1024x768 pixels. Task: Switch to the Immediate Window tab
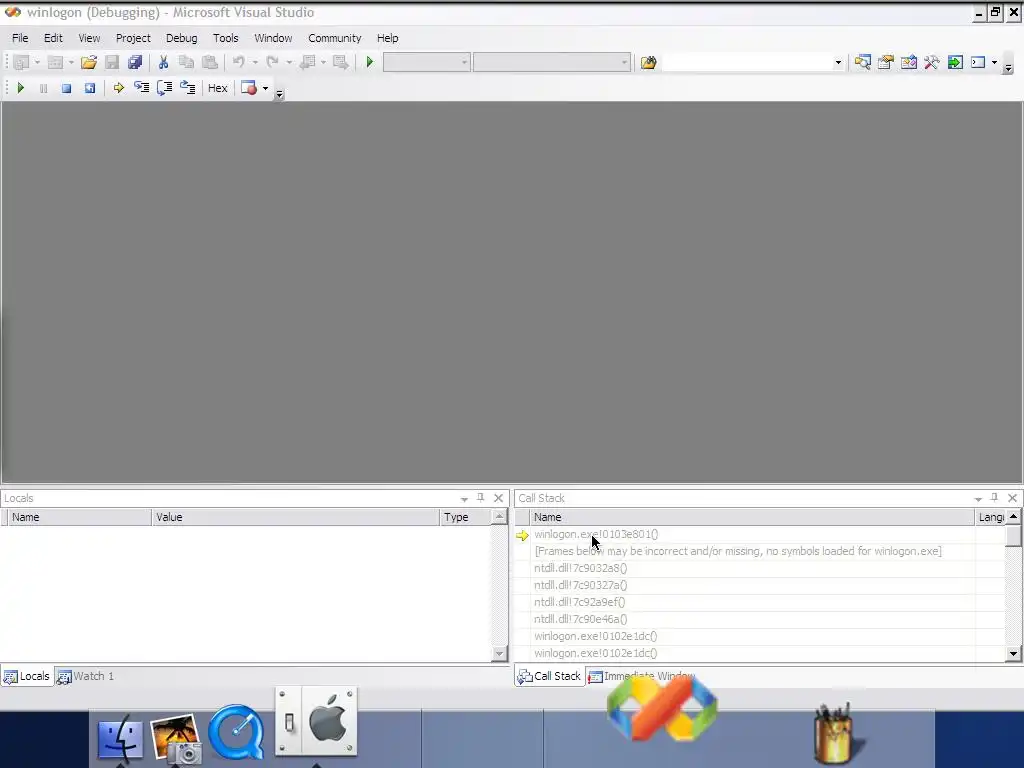[642, 677]
